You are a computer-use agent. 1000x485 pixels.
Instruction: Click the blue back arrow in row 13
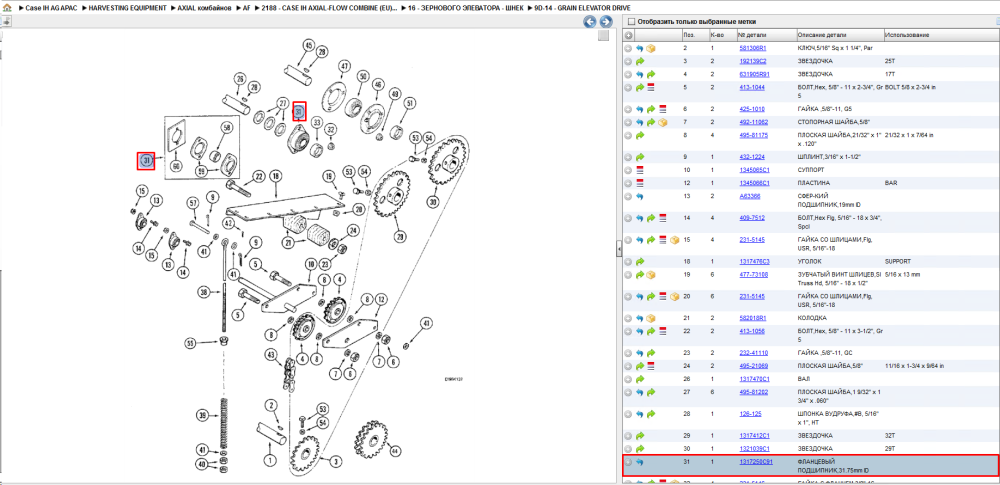[x=640, y=197]
